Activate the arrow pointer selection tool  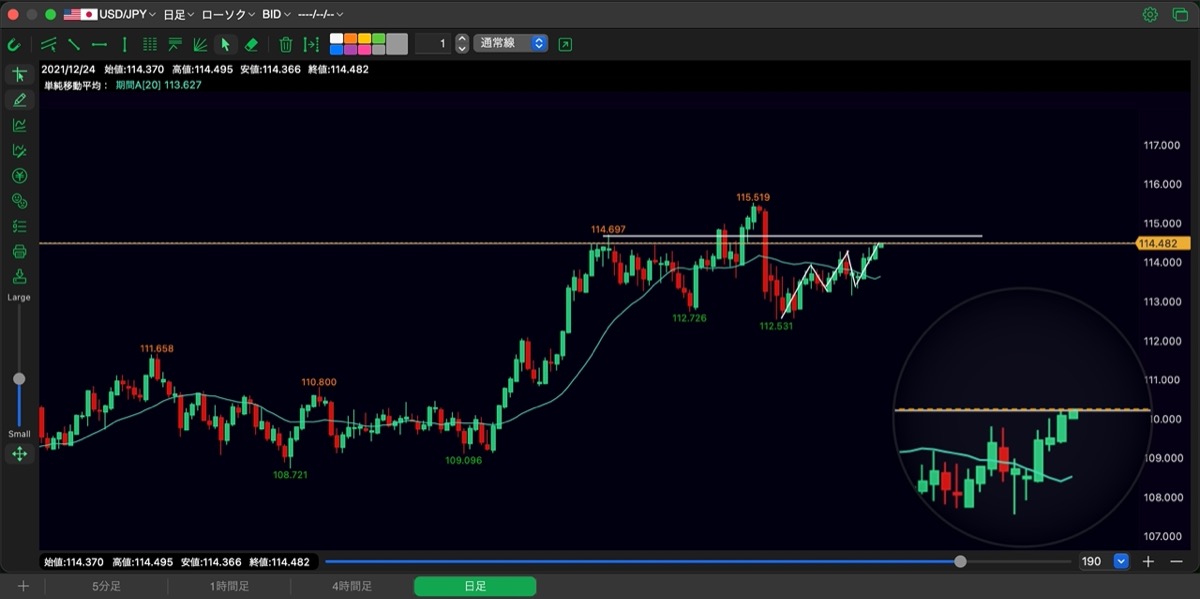(225, 44)
